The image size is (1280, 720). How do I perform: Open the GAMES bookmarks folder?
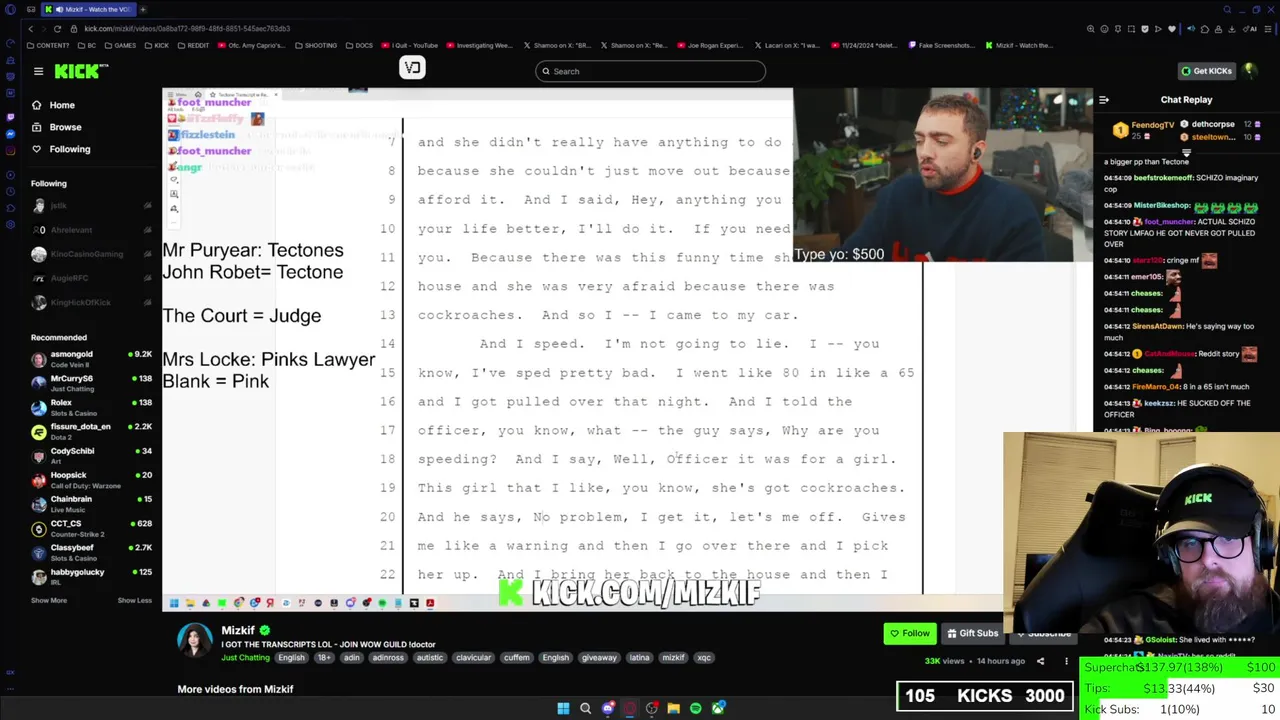pos(120,45)
